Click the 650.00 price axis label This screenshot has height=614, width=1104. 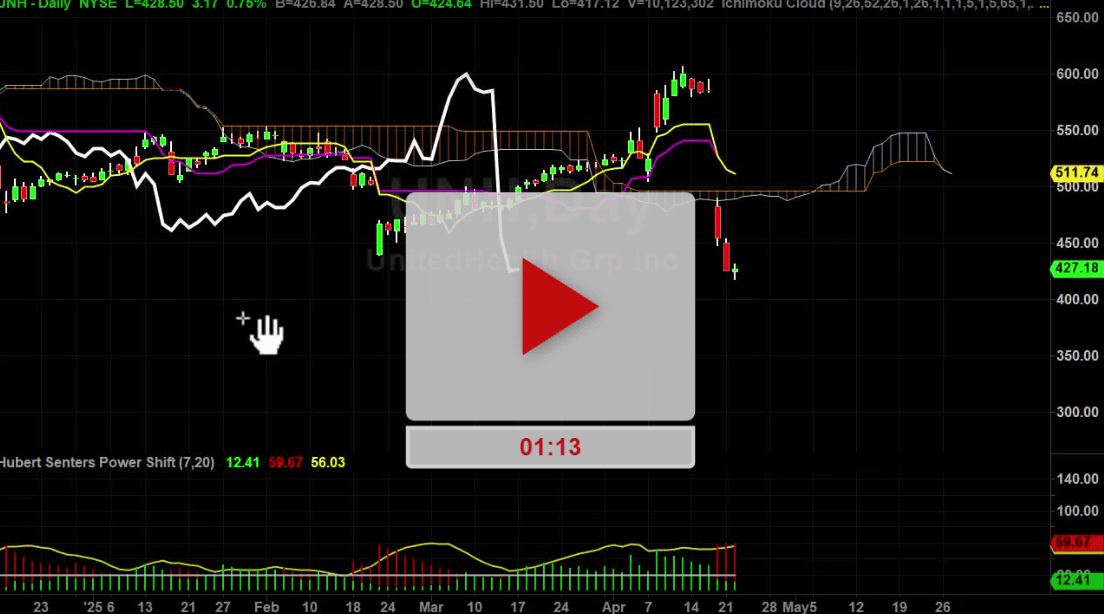pos(1077,18)
